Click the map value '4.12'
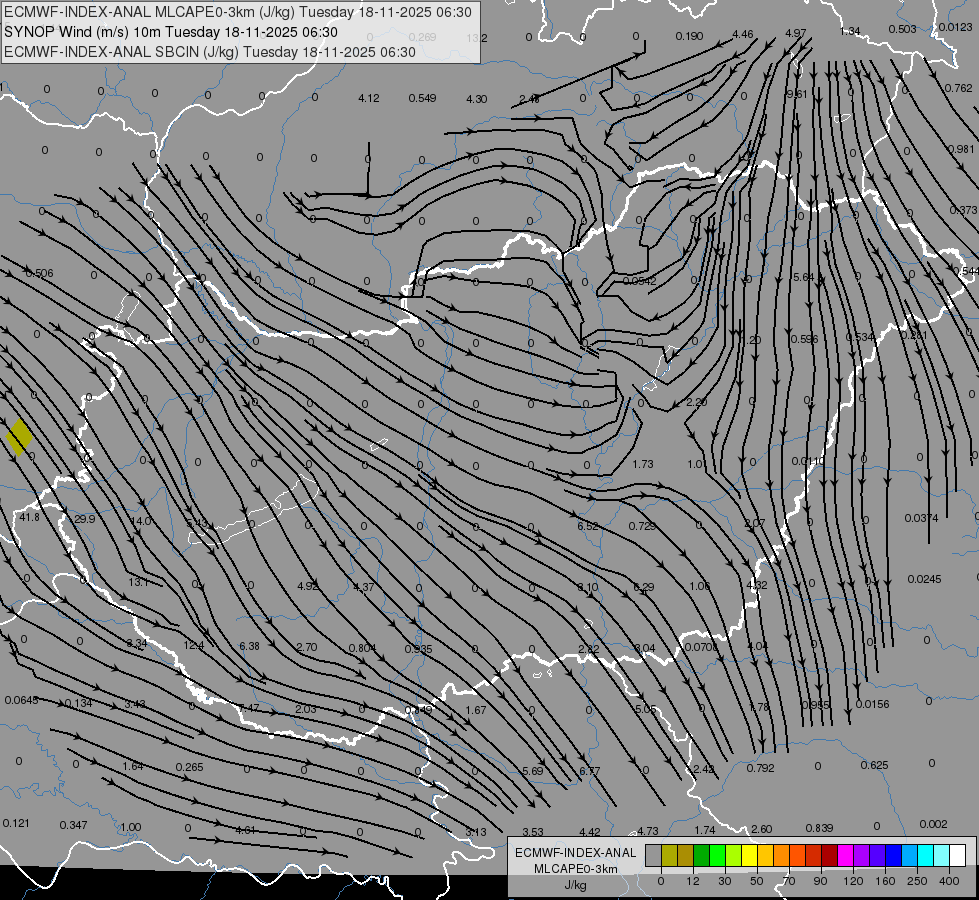979x900 pixels. 368,98
